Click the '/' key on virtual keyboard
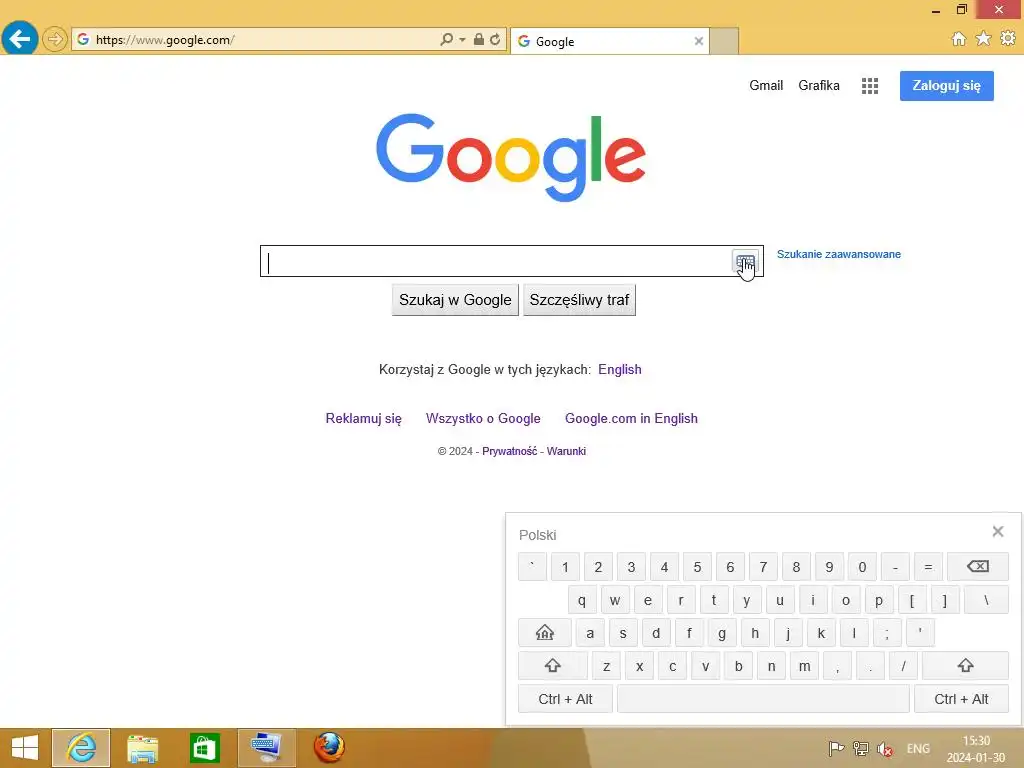 coord(903,666)
